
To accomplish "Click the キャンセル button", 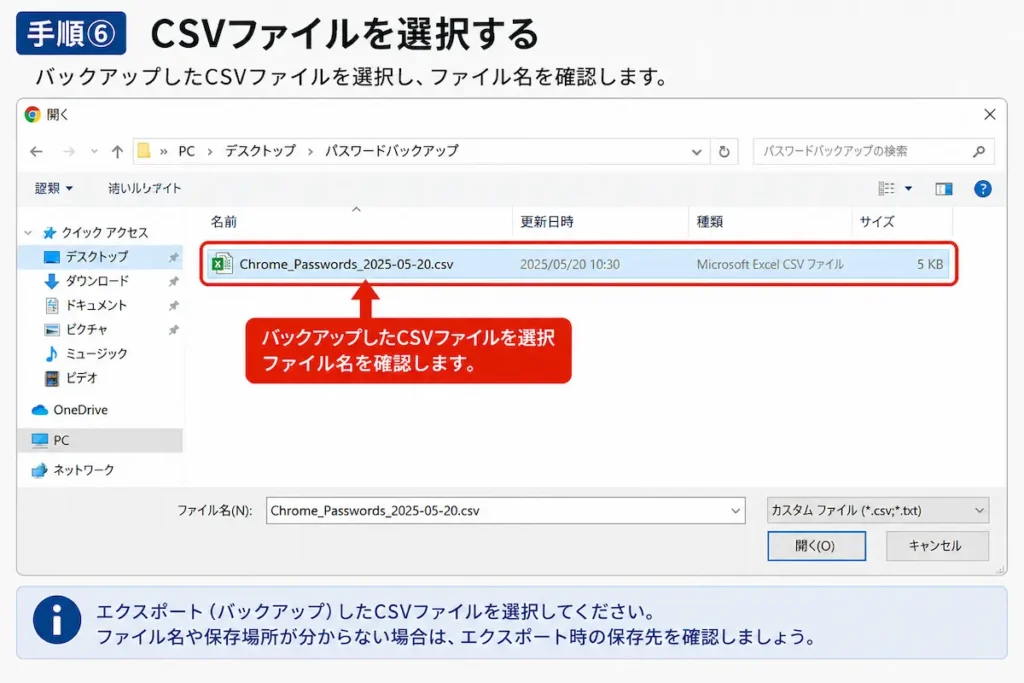I will click(937, 546).
